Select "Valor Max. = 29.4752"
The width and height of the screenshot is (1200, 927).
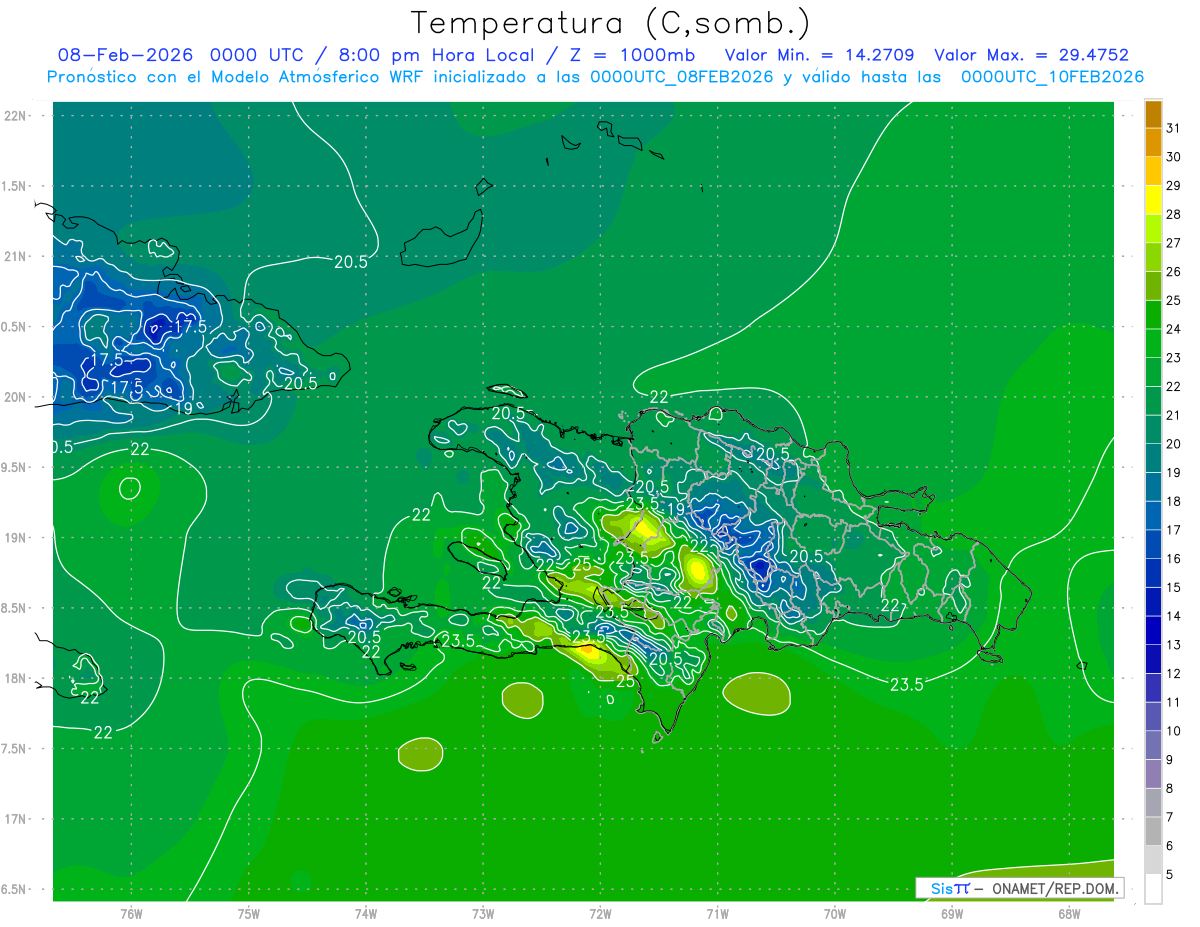pyautogui.click(x=1032, y=55)
